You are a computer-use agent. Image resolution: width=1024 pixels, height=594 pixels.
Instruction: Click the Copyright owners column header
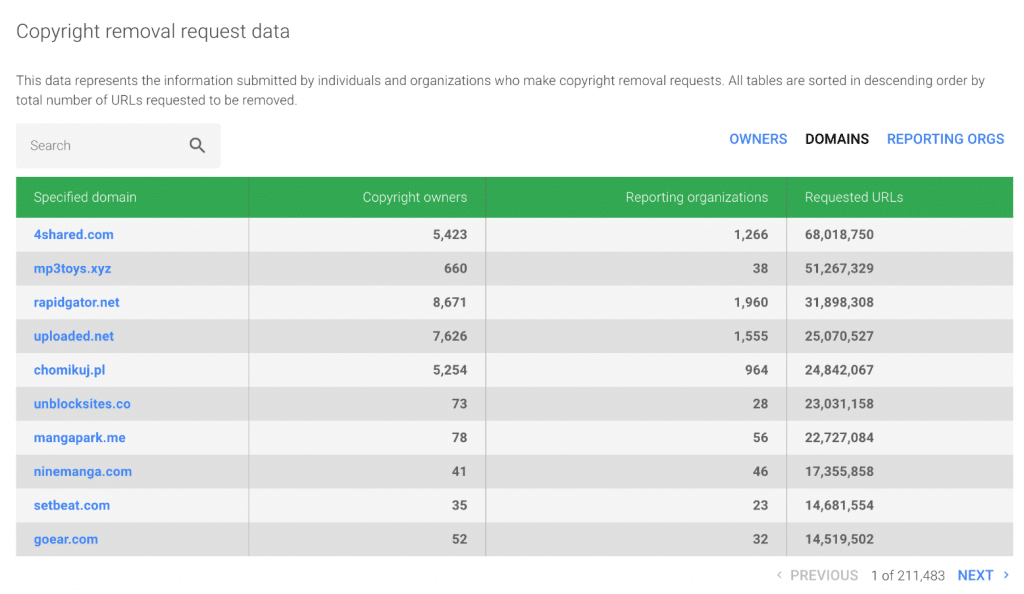[415, 197]
